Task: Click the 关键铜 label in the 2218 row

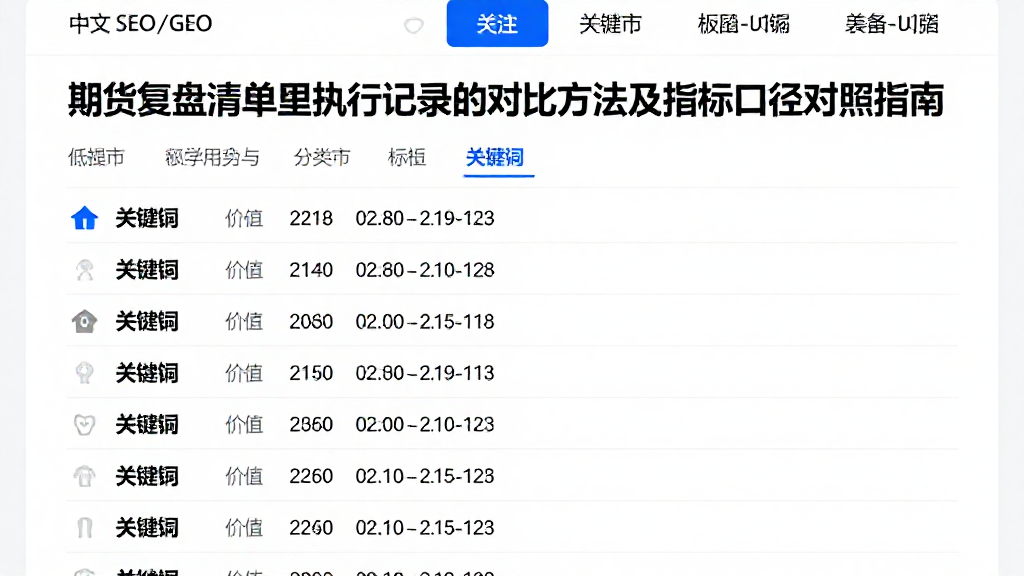Action: (147, 218)
